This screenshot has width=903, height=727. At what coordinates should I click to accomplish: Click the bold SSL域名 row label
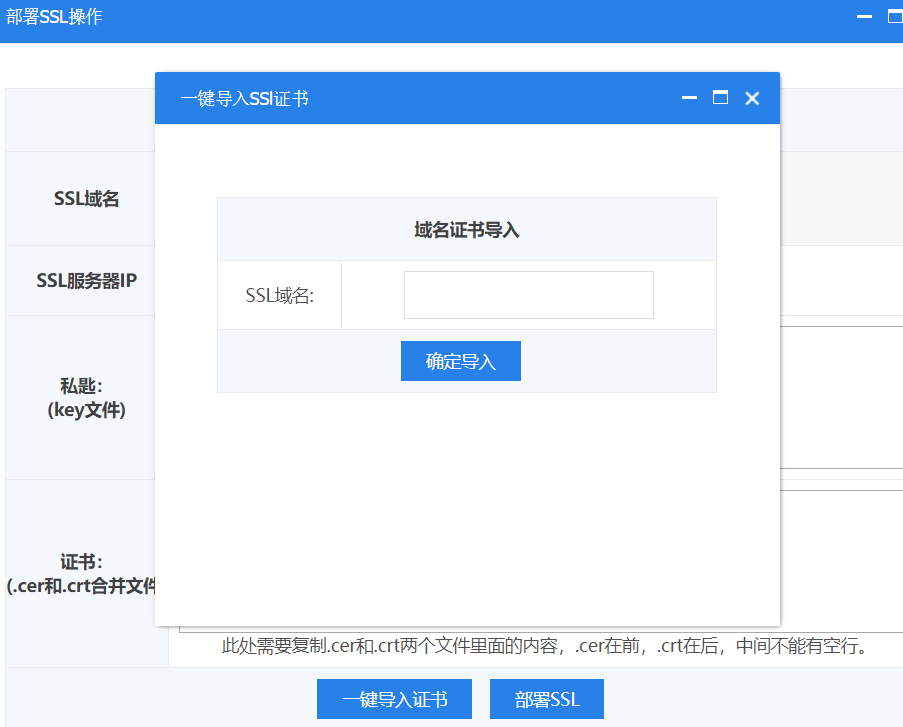[86, 199]
